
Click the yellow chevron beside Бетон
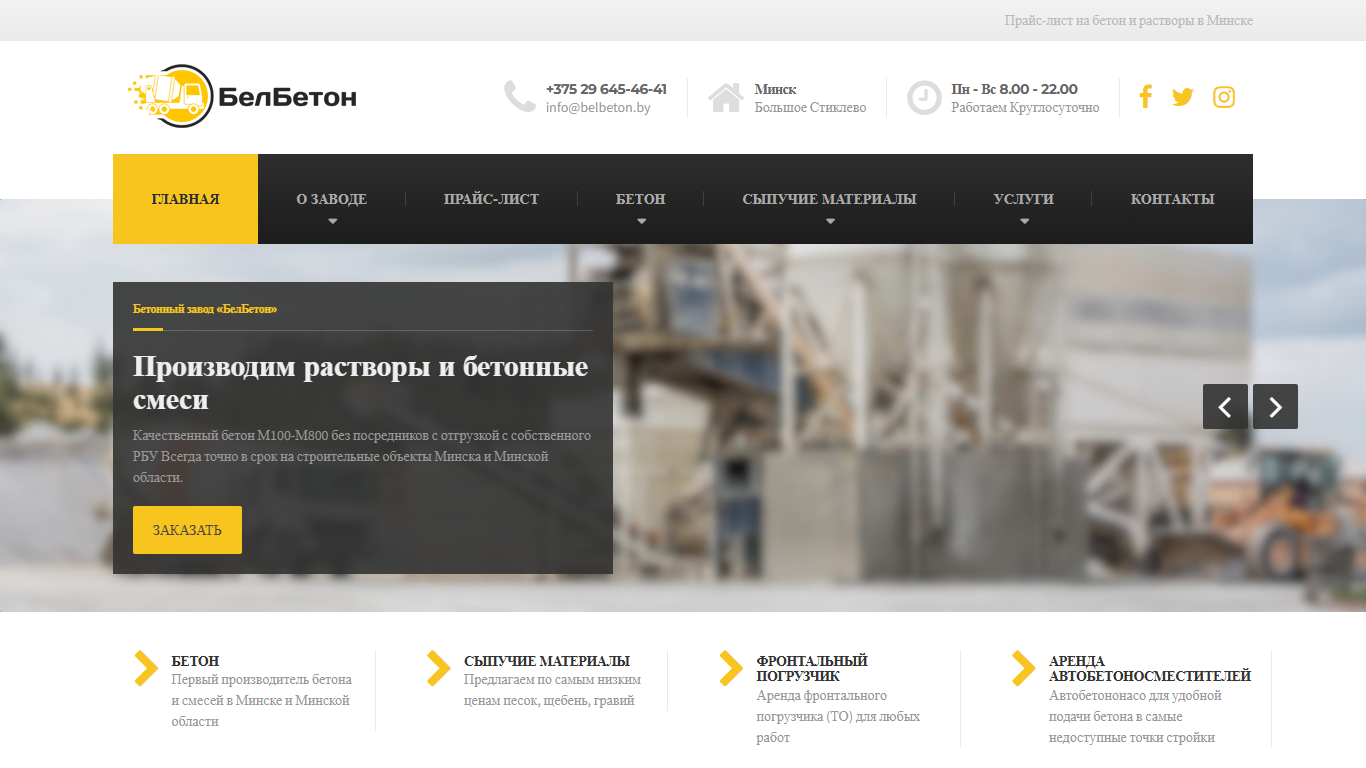[x=146, y=669]
